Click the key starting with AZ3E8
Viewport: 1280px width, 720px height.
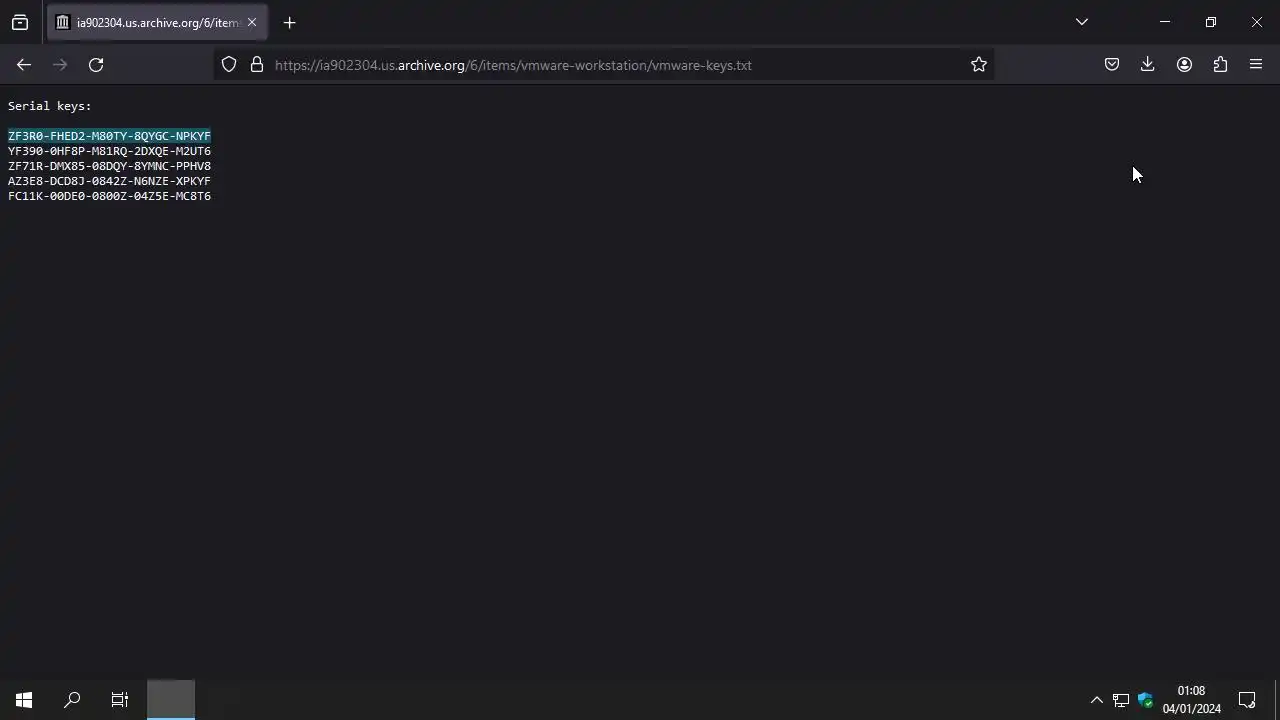click(x=109, y=181)
